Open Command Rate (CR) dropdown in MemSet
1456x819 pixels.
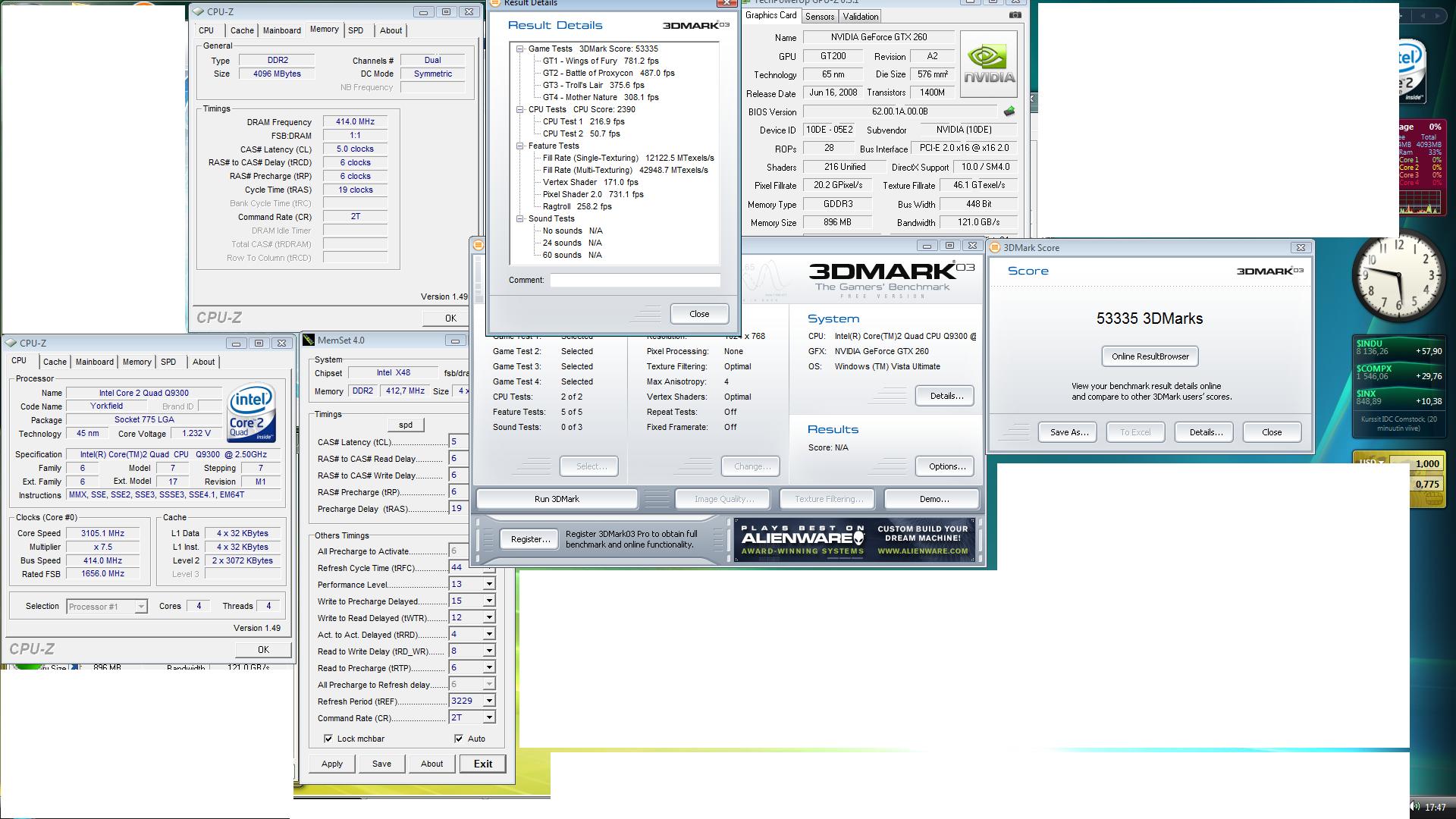(x=489, y=718)
